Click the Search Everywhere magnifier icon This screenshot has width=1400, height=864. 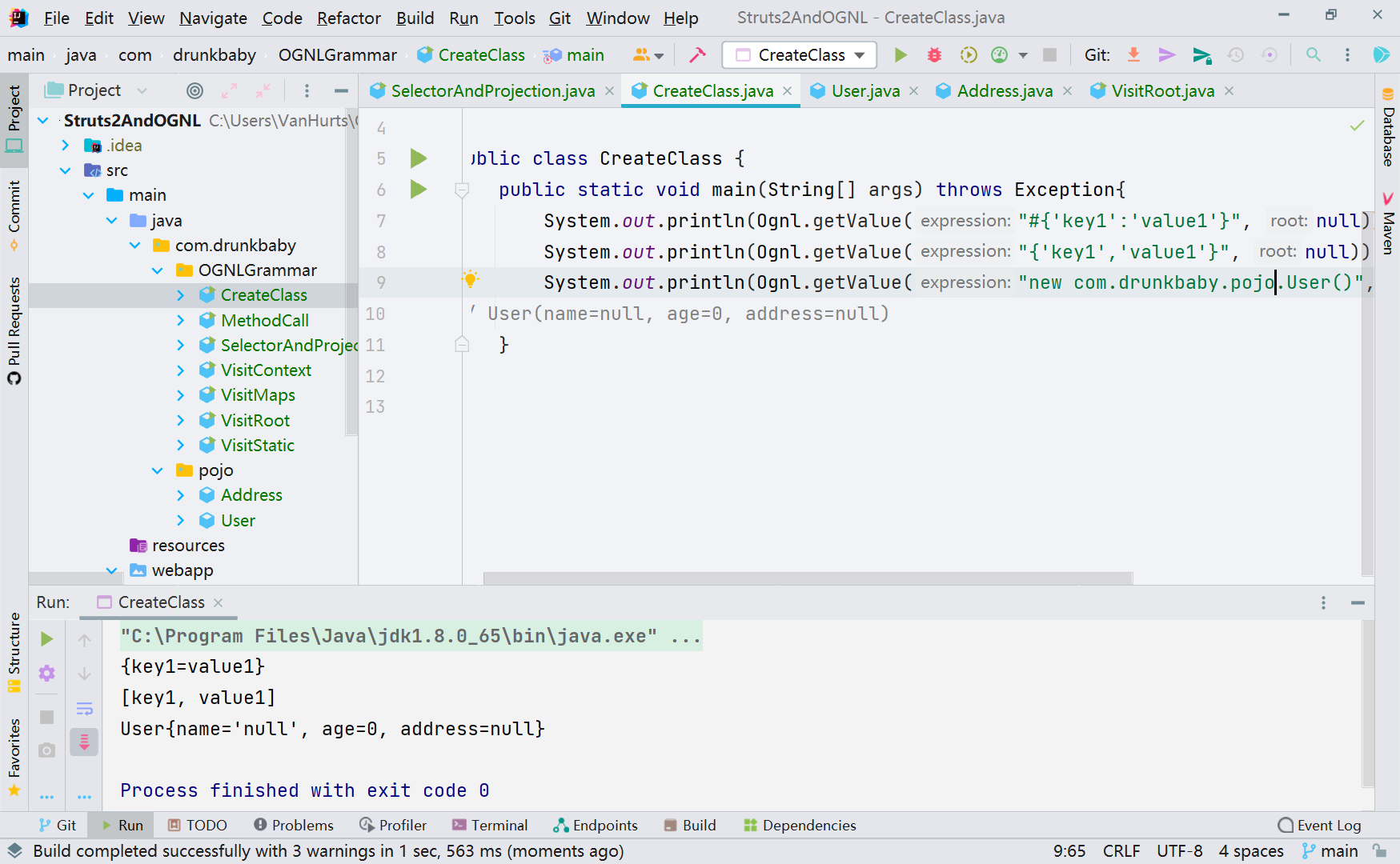point(1314,55)
